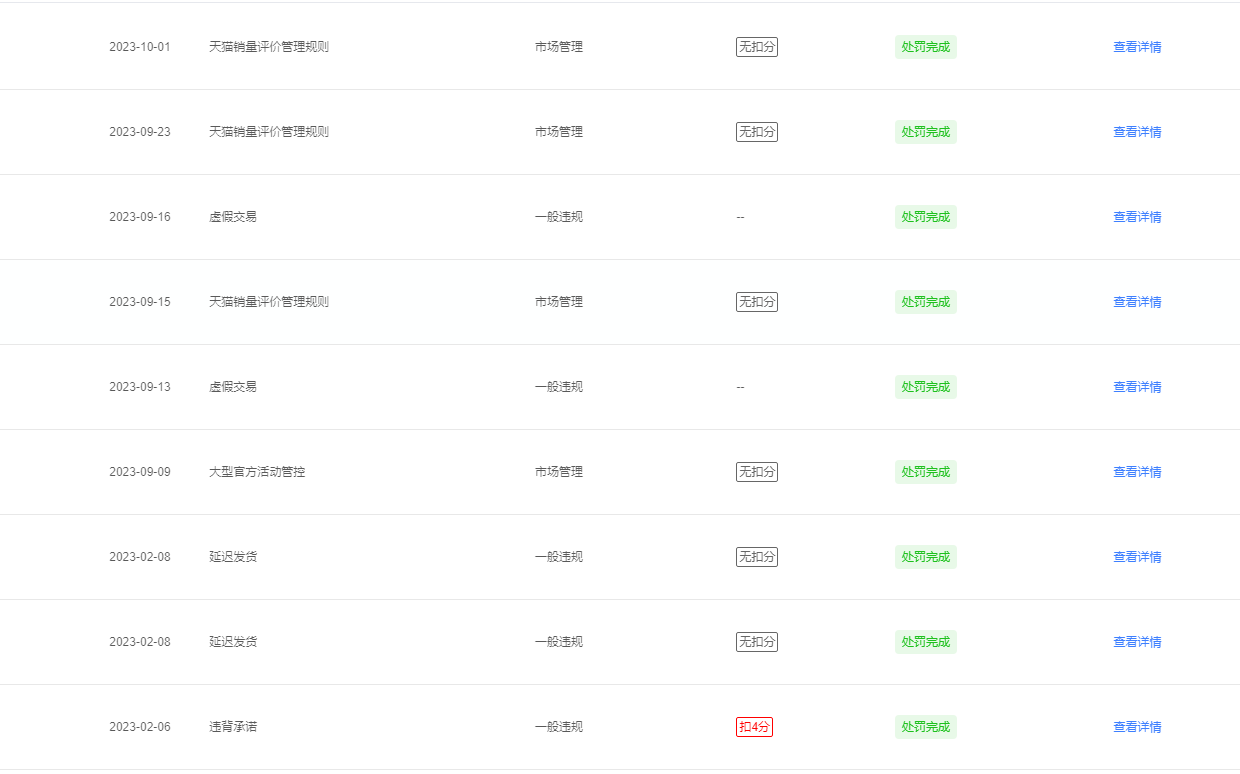Viewport: 1240px width, 774px height.
Task: Click the 2023-02-06 date cell
Action: coord(140,727)
